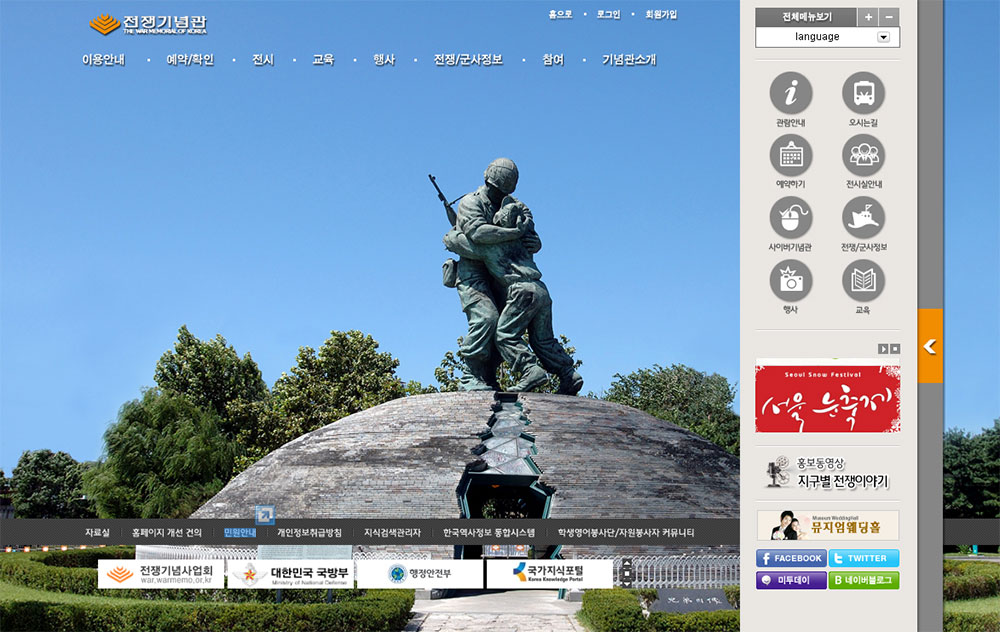Open the 전시 menu
This screenshot has height=632, width=1000.
coord(263,60)
